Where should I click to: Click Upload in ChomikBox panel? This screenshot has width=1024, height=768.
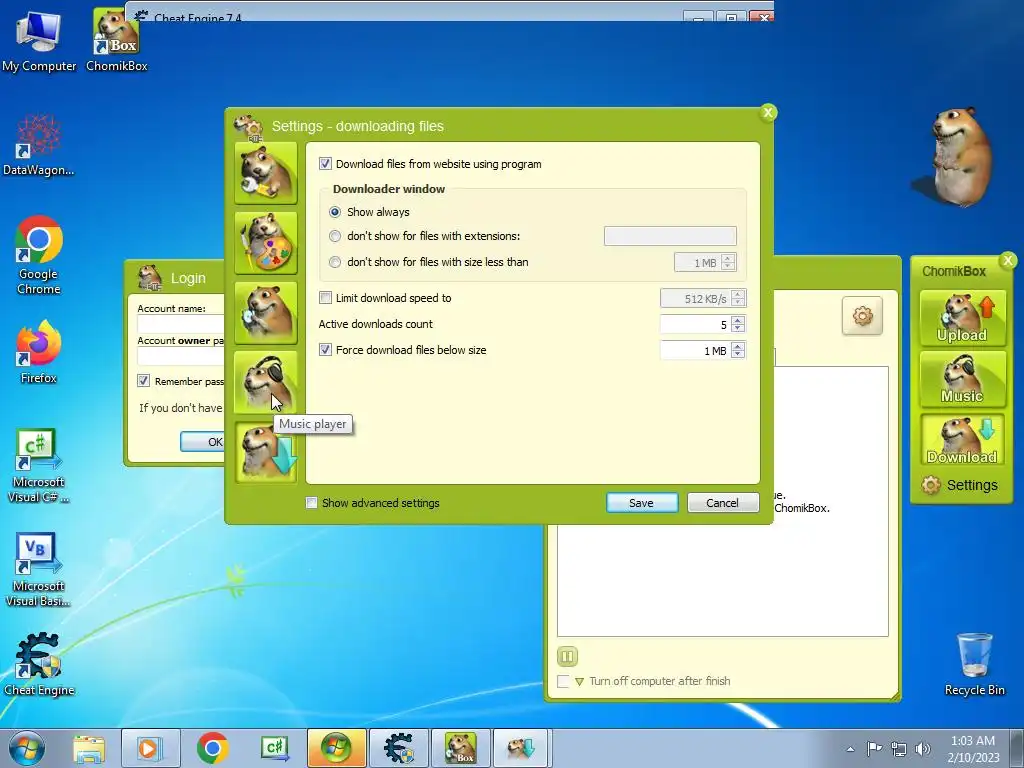(963, 318)
